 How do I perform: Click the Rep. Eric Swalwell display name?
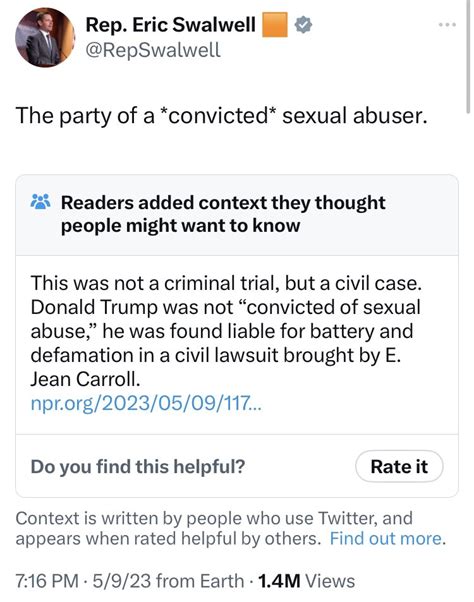[x=170, y=25]
